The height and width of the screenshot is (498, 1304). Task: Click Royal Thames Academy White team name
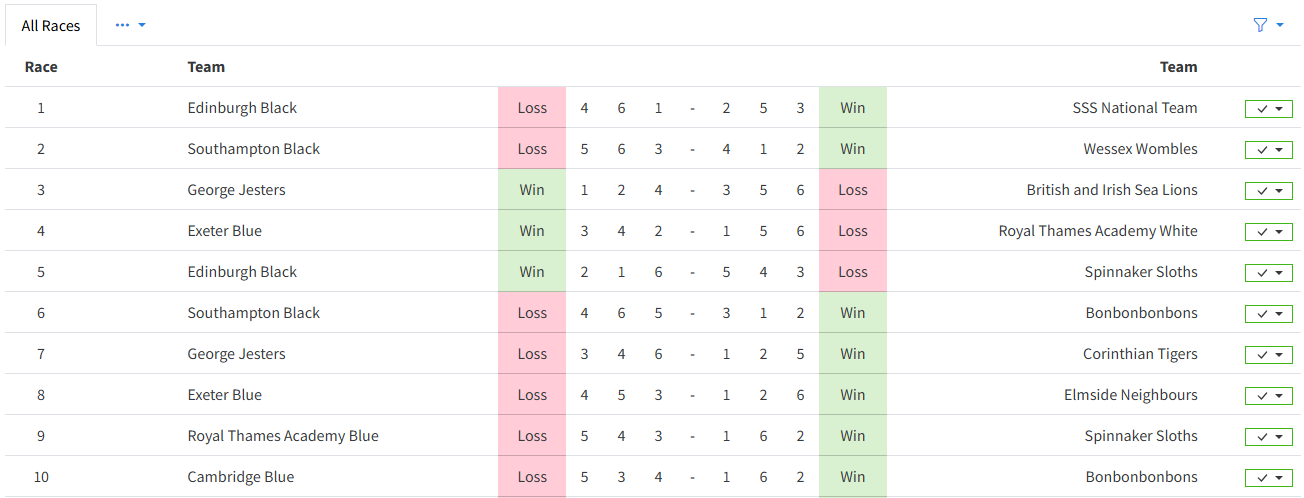[x=1097, y=231]
